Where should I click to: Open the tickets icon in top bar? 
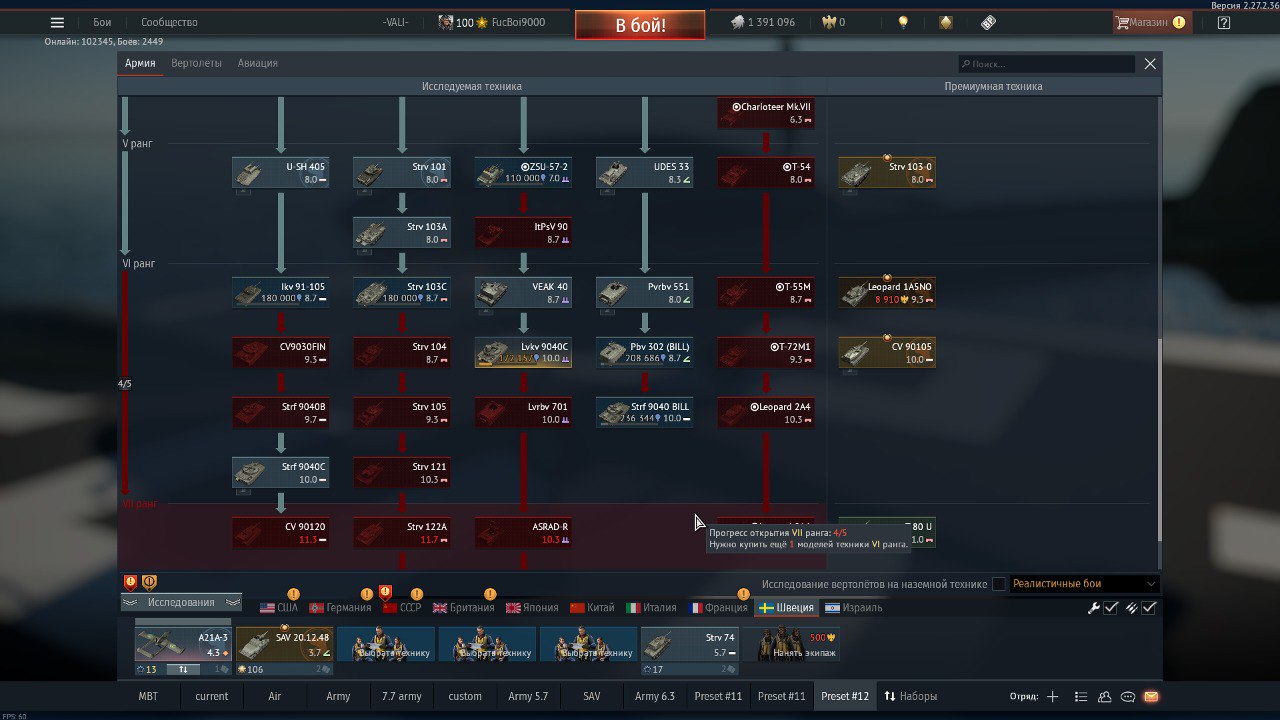point(988,22)
